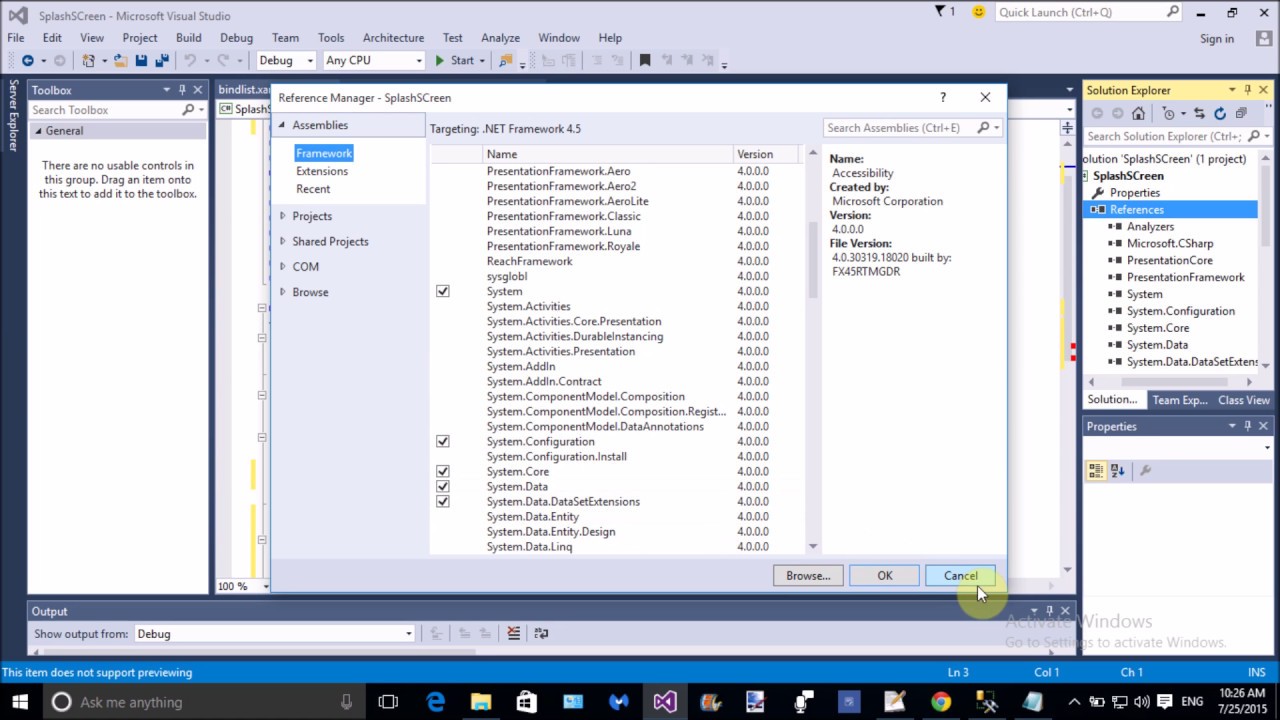Image resolution: width=1280 pixels, height=720 pixels.
Task: Sort properties alphabetically in Properties panel
Action: point(1118,470)
